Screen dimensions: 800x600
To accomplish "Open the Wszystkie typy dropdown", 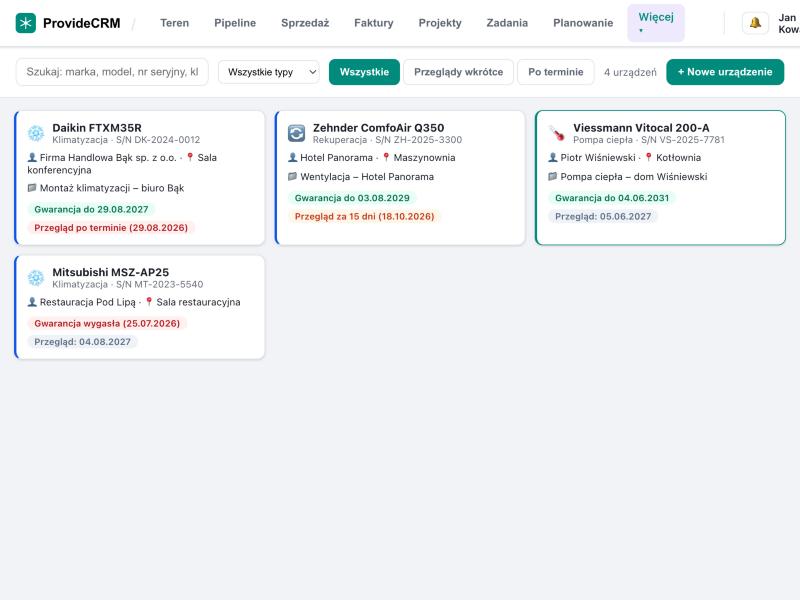I will [x=269, y=72].
